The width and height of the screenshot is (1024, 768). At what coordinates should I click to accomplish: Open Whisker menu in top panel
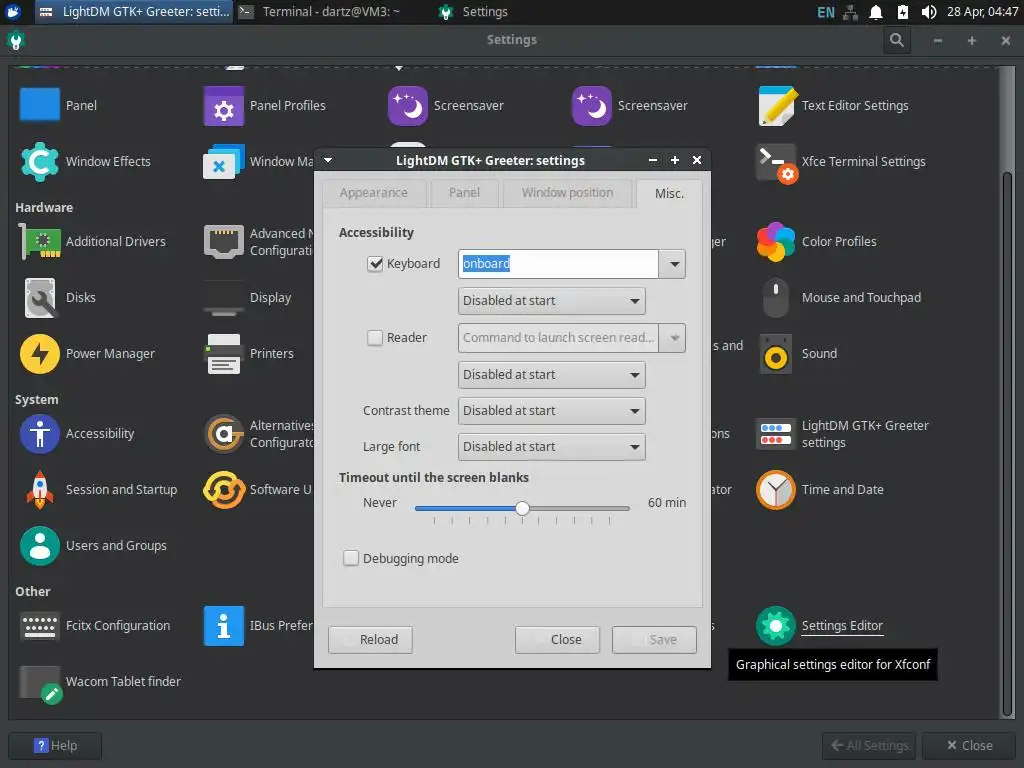(x=12, y=12)
